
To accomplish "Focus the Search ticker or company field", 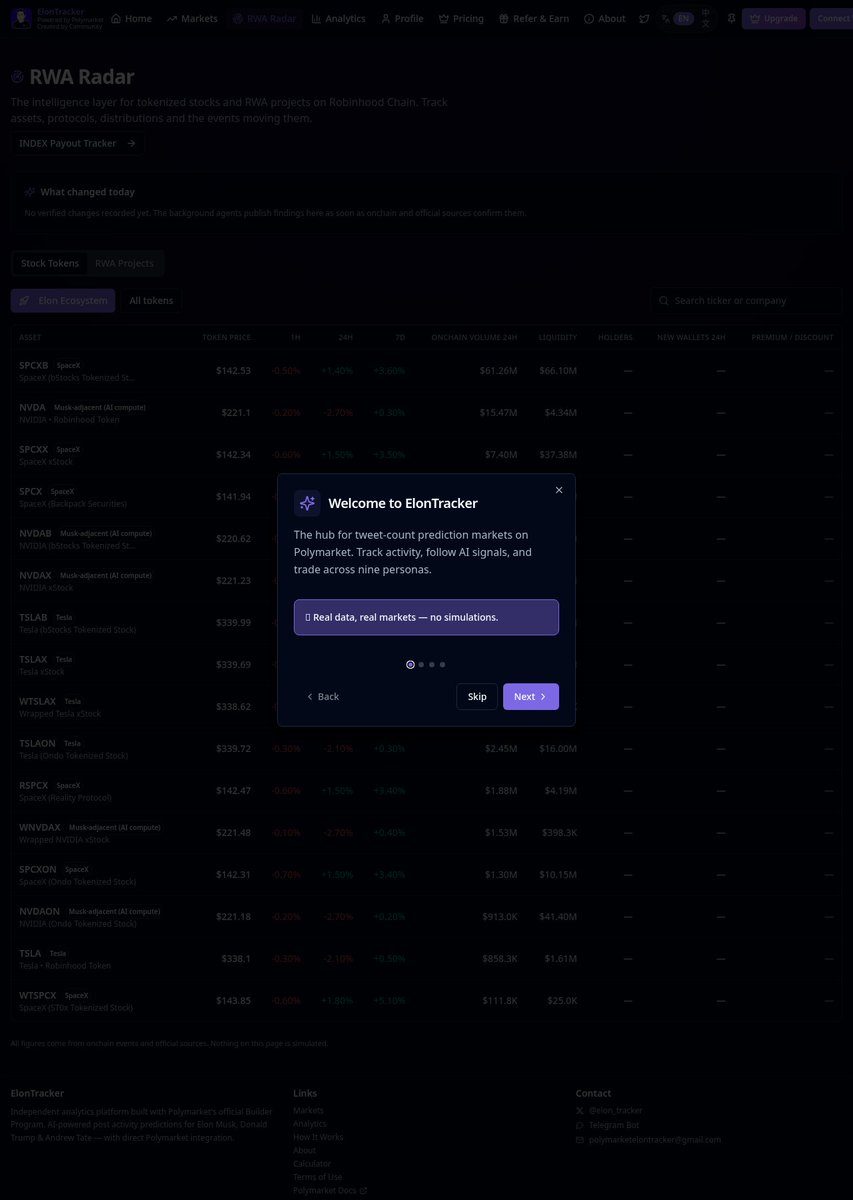I will click(x=747, y=300).
